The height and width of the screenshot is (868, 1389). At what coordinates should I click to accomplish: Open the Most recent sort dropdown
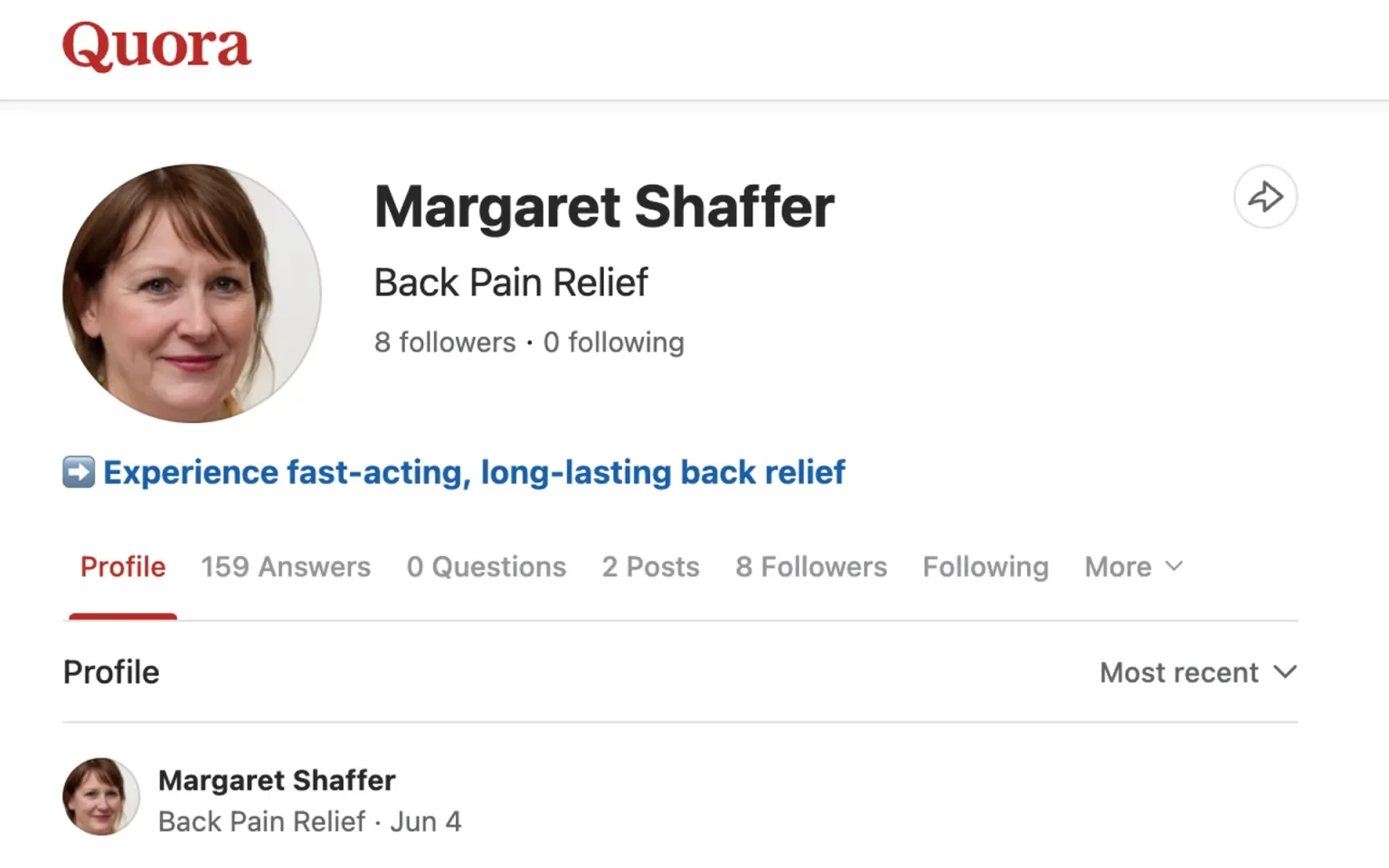[x=1198, y=673]
